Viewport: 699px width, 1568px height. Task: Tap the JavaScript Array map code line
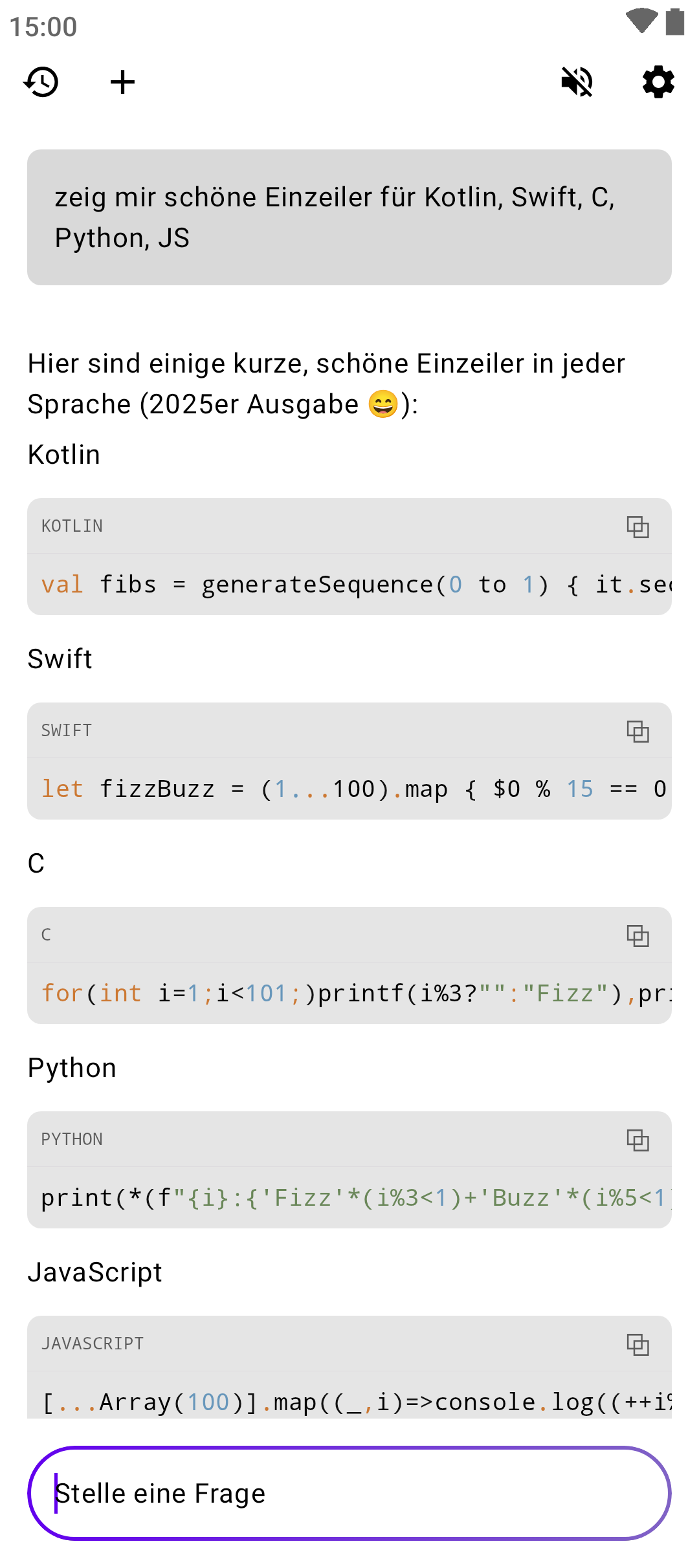pos(349,1401)
